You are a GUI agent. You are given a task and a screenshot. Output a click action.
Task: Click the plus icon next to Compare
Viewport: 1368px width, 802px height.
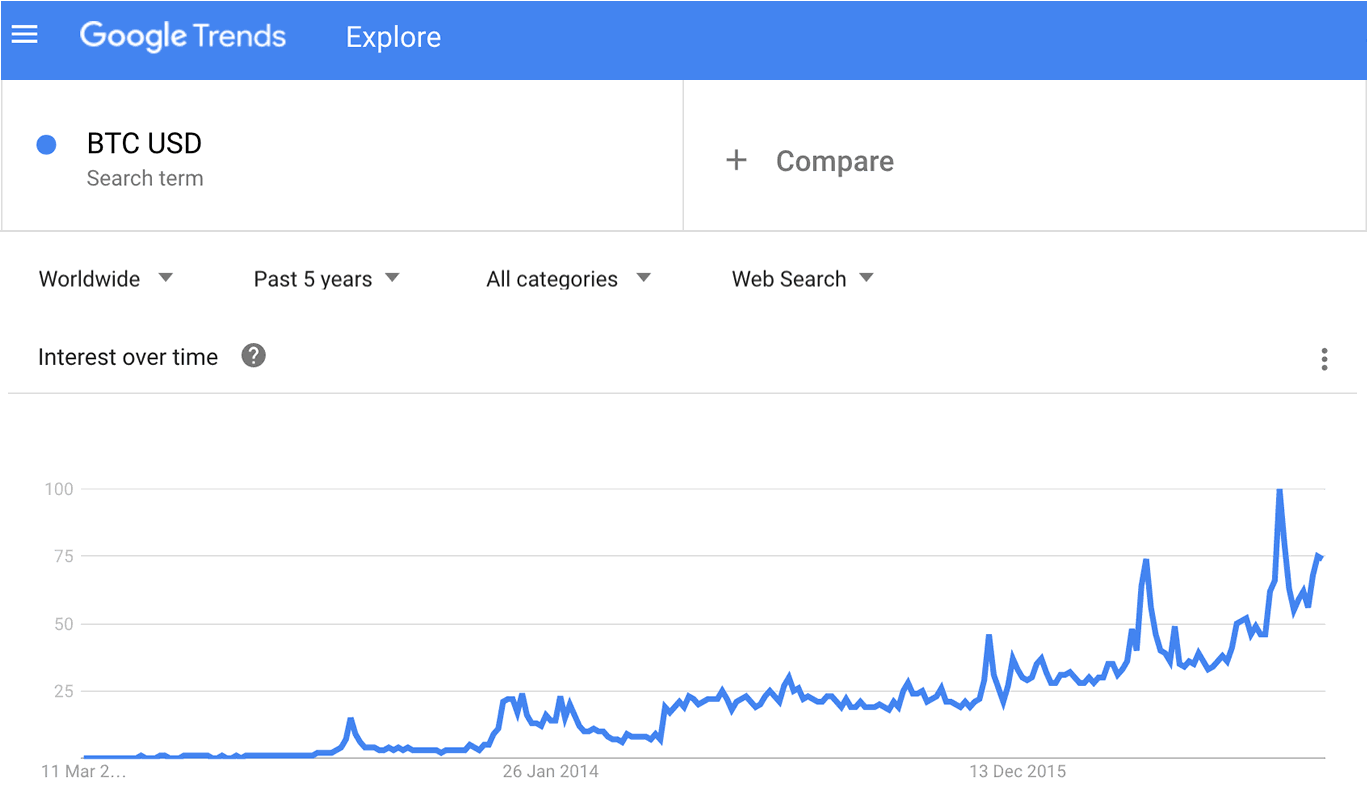736,160
